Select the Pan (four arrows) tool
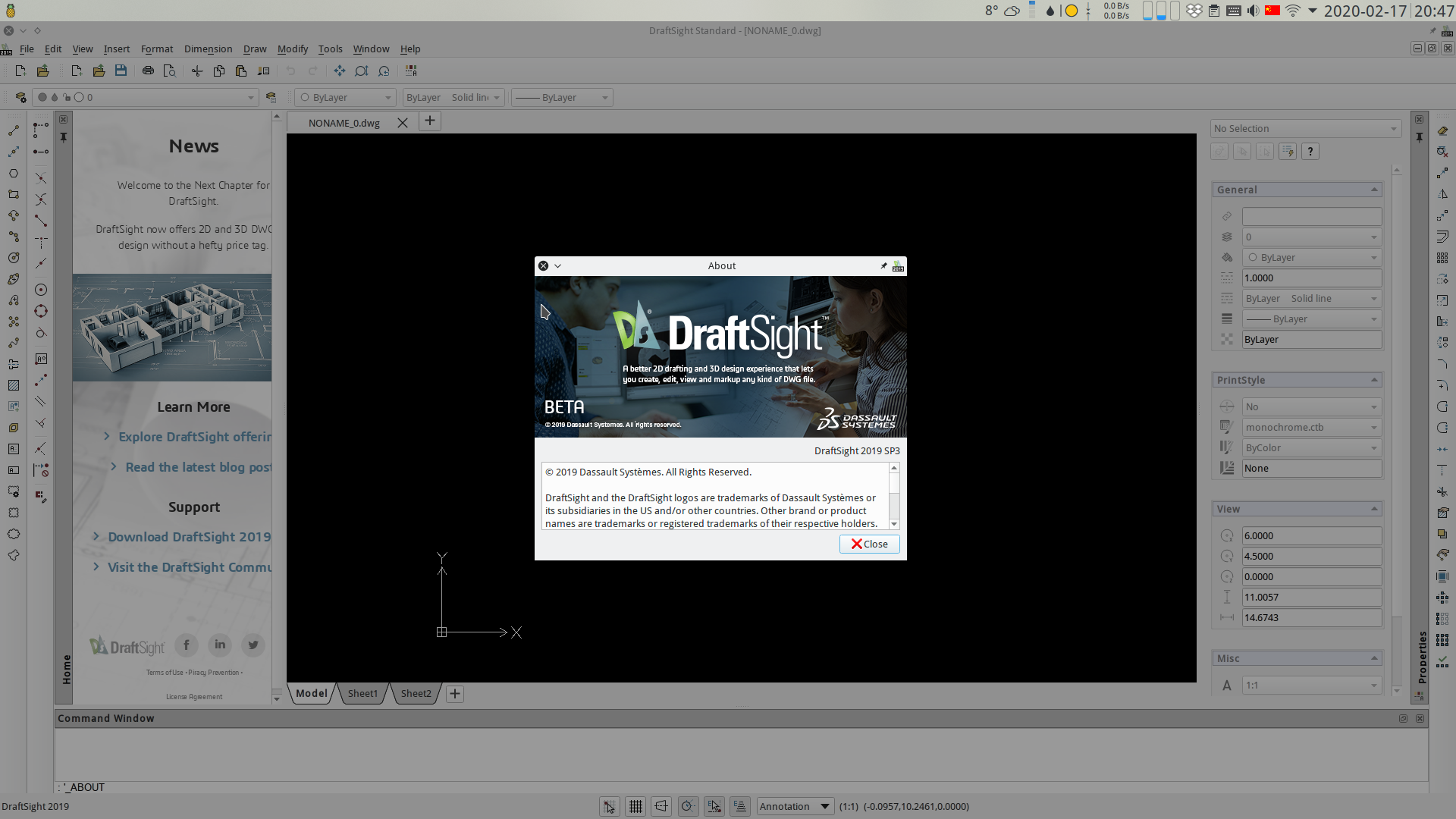Image resolution: width=1456 pixels, height=819 pixels. pyautogui.click(x=339, y=71)
